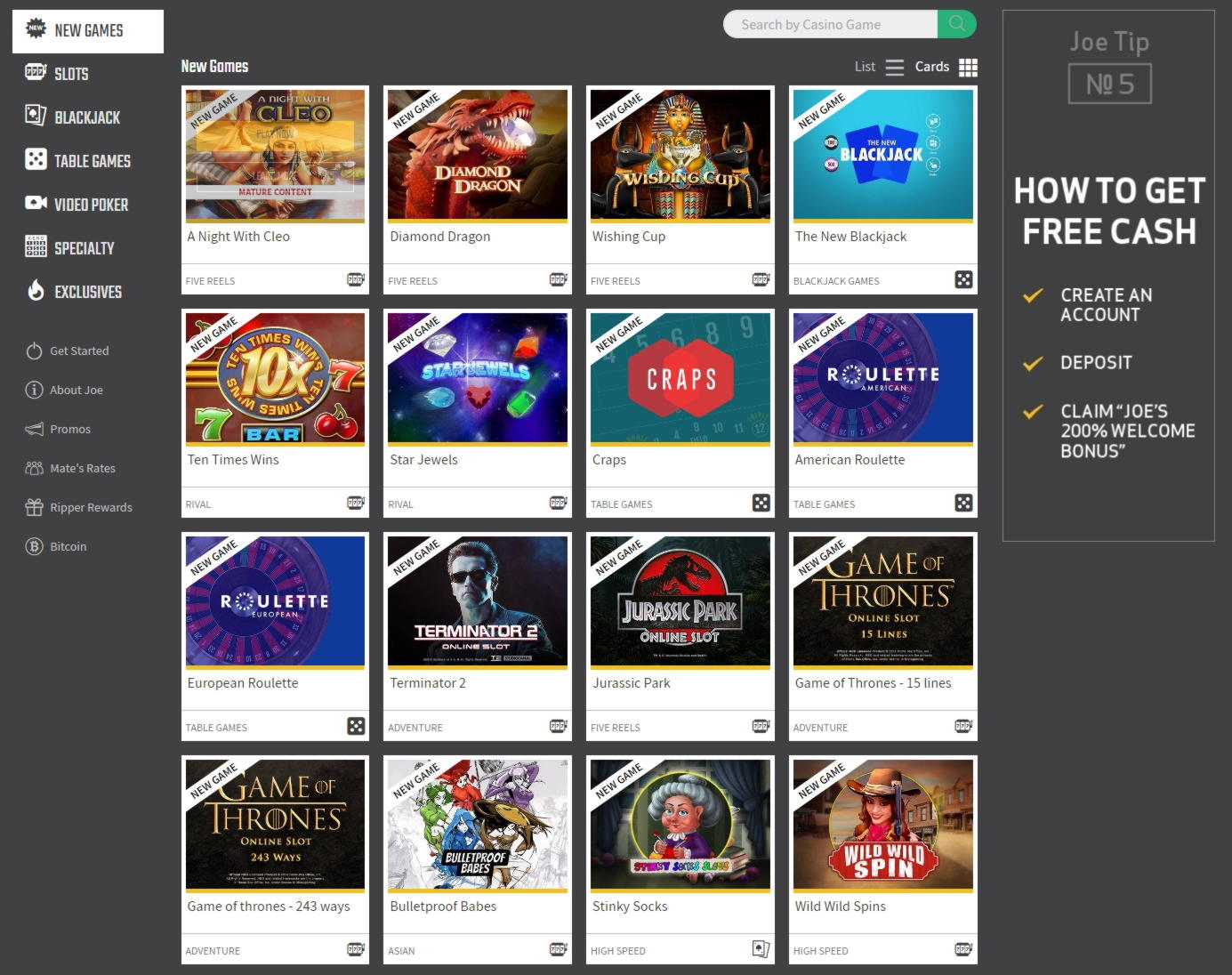The width and height of the screenshot is (1232, 975).
Task: Open the European Roulette thumbnail
Action: 275,601
